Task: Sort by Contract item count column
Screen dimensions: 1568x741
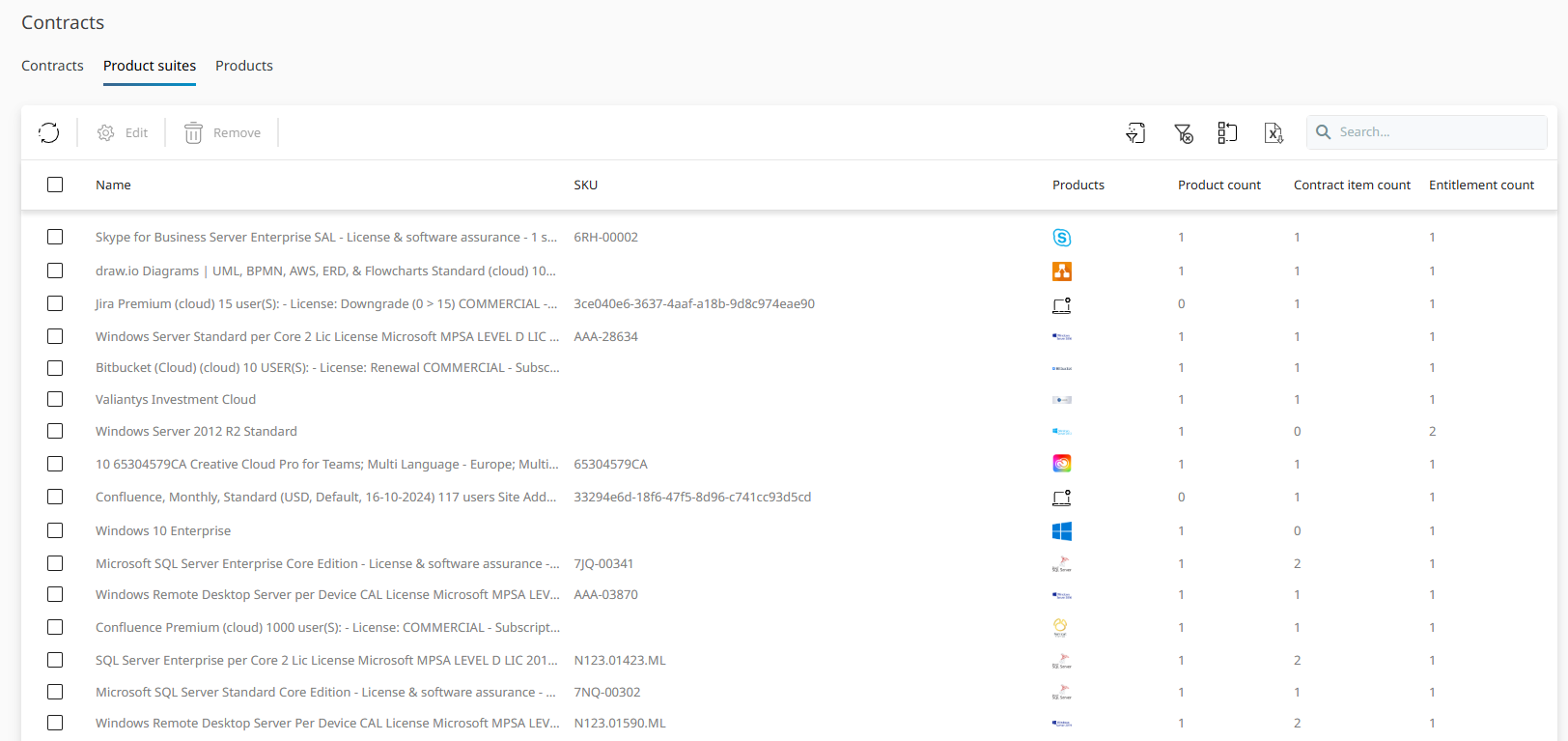Action: tap(1352, 185)
